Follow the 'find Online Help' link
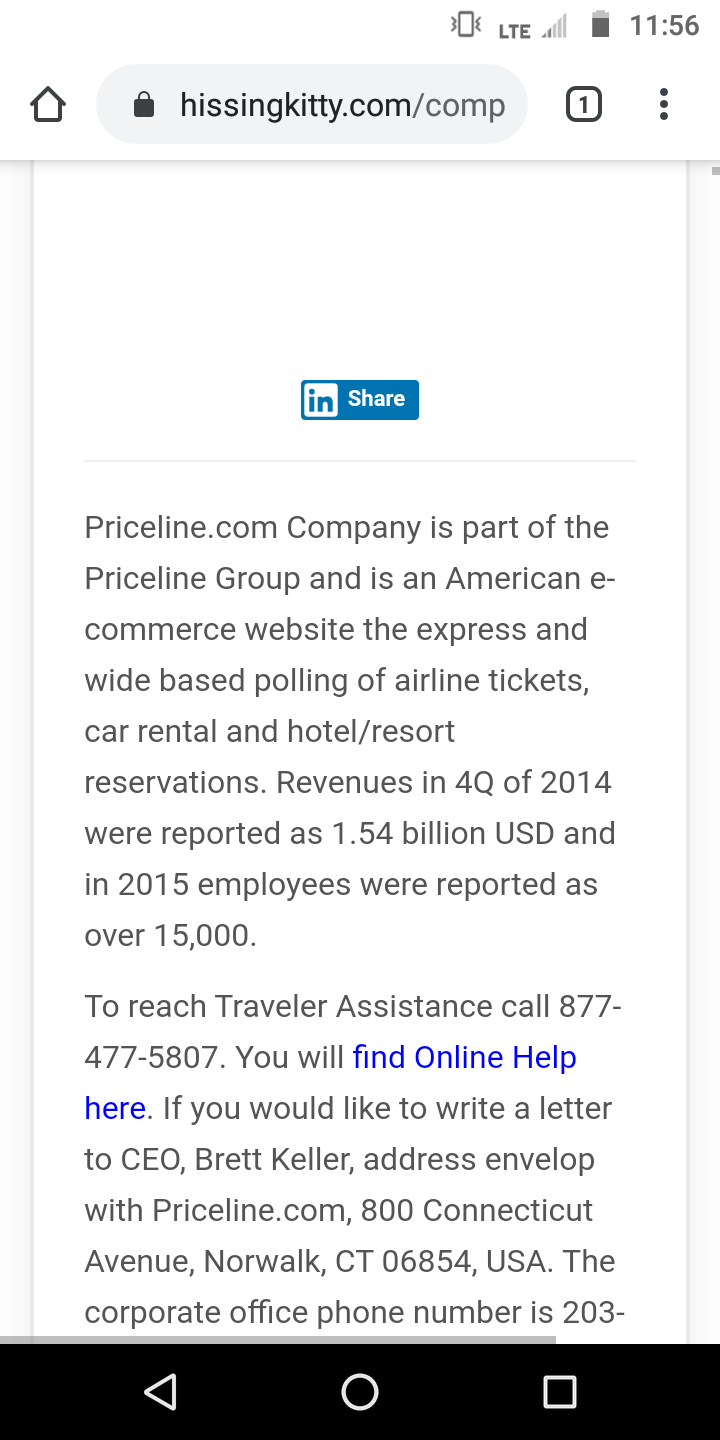The height and width of the screenshot is (1440, 720). (464, 1057)
